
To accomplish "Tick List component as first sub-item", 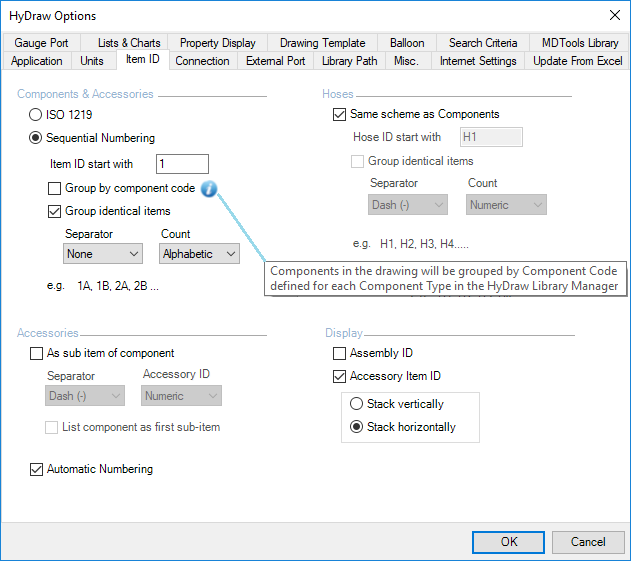I will (51, 427).
